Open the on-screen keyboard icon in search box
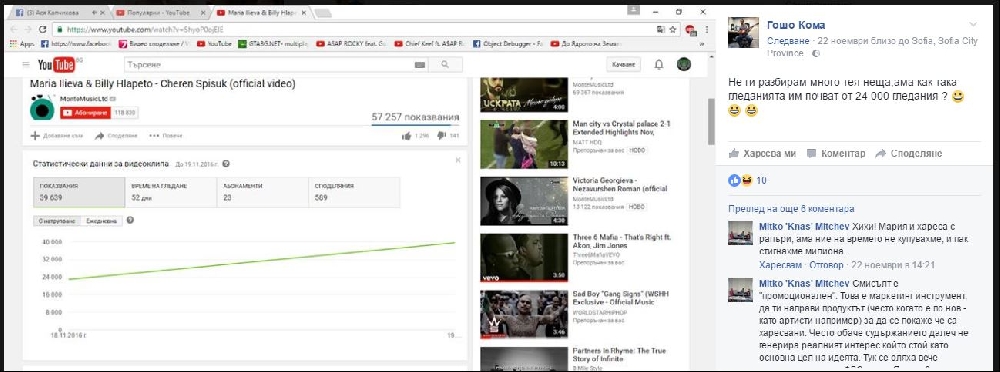Viewport: 1000px width, 372px height. pyautogui.click(x=420, y=65)
